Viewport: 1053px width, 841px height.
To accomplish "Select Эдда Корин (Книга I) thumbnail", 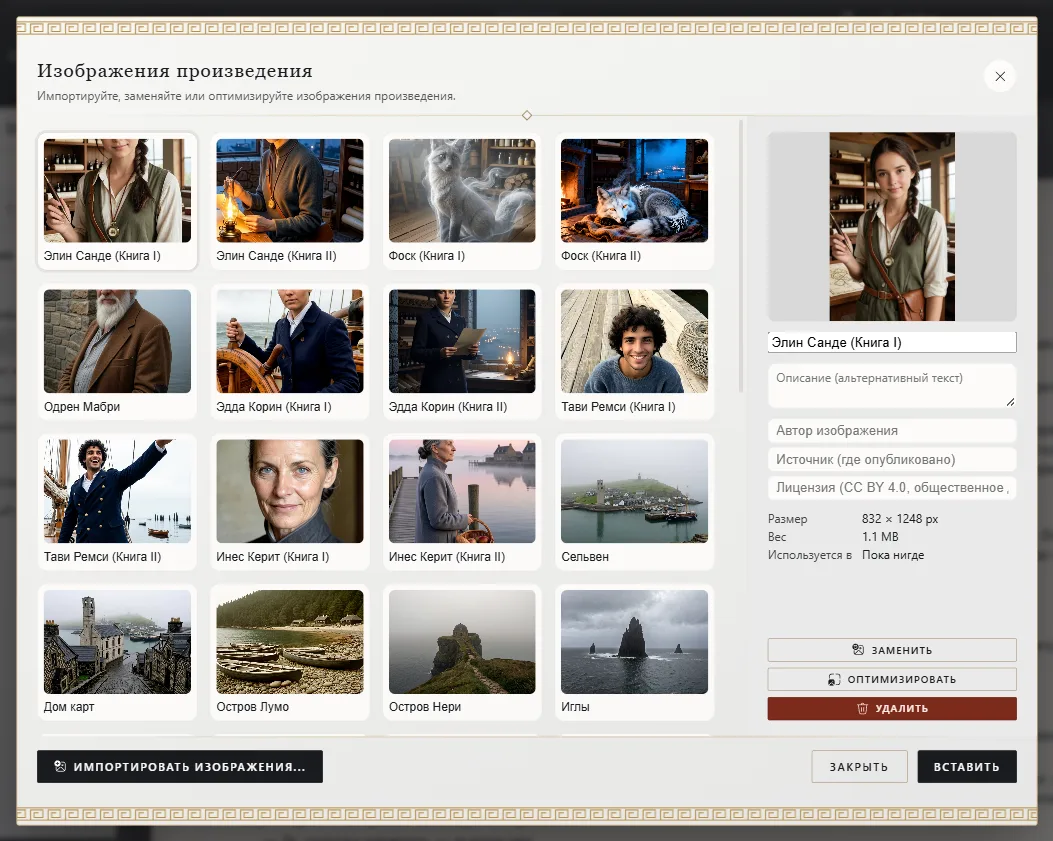I will (289, 351).
